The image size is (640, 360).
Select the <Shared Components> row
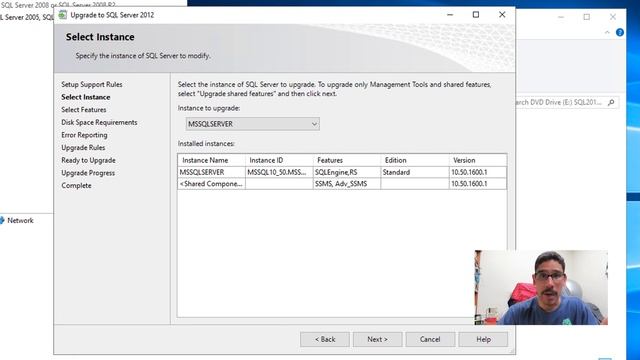pos(342,184)
